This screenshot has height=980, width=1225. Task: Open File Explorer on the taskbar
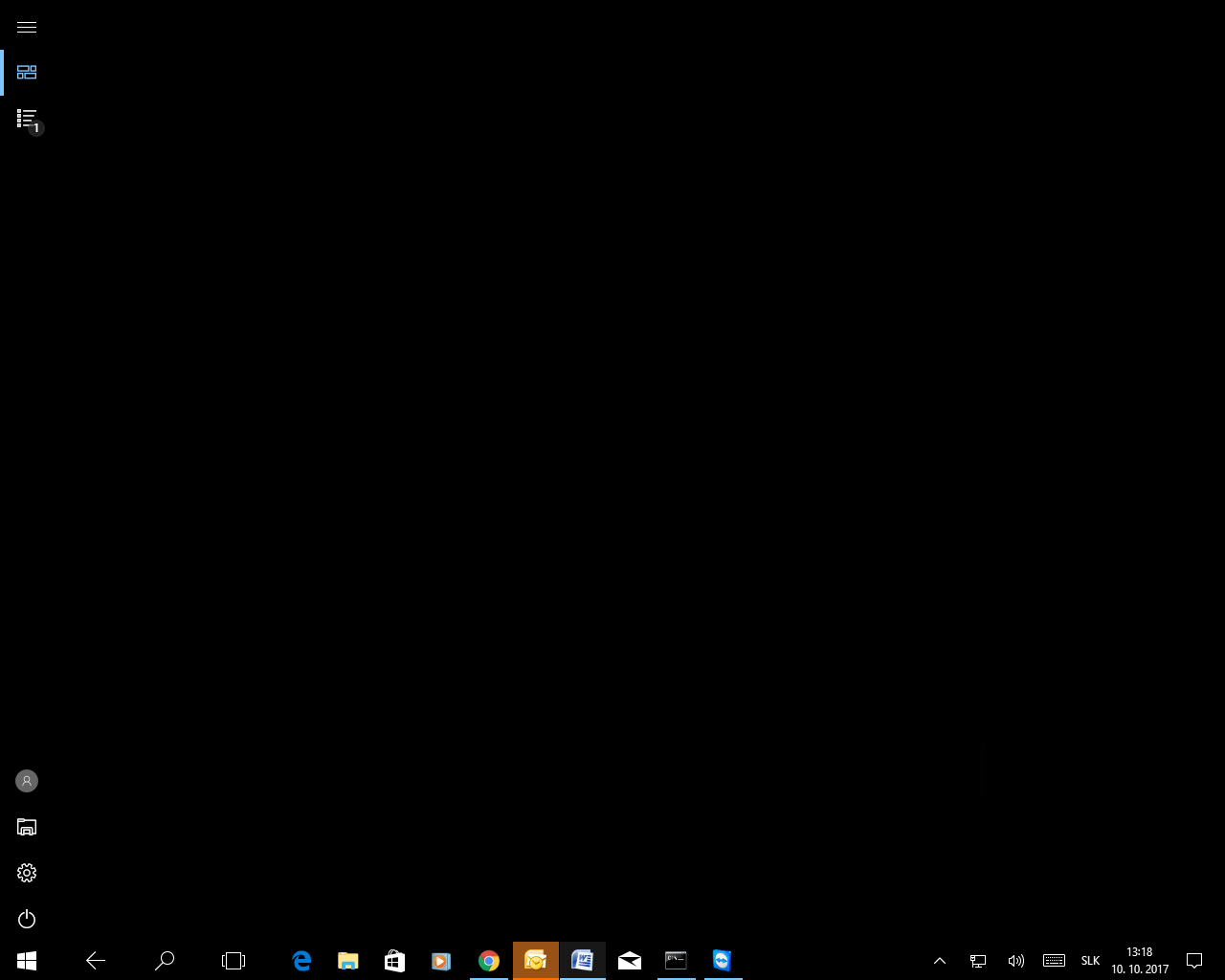pyautogui.click(x=348, y=961)
